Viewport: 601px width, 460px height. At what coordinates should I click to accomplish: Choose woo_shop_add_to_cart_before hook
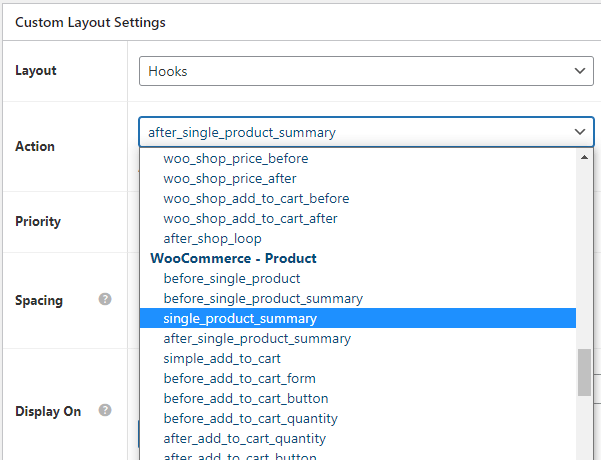[x=256, y=199]
